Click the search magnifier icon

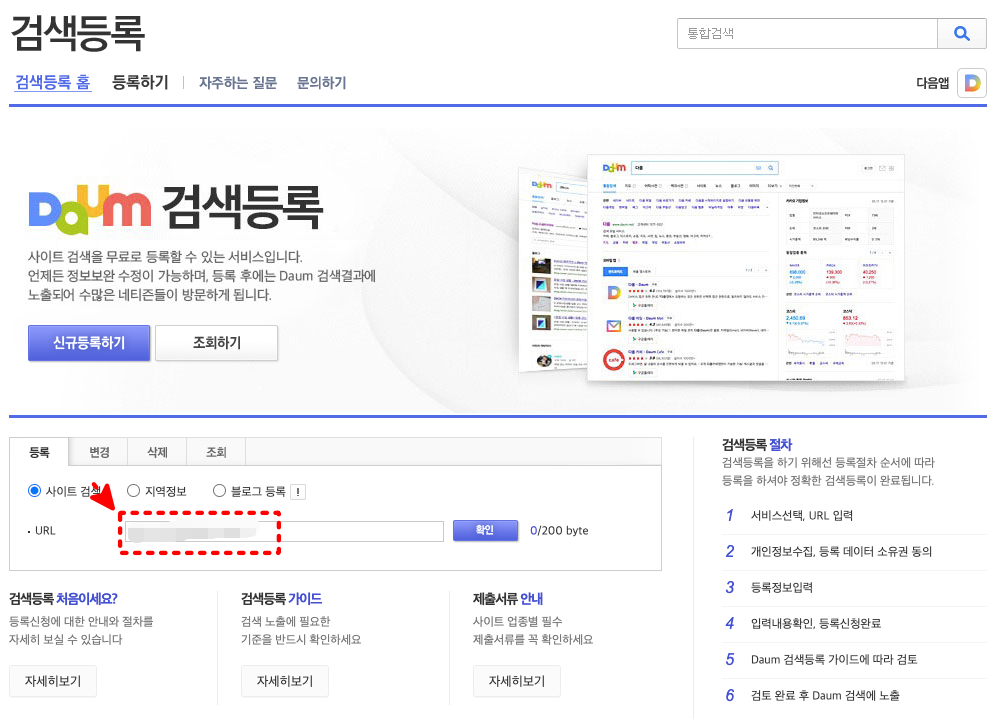[x=961, y=33]
